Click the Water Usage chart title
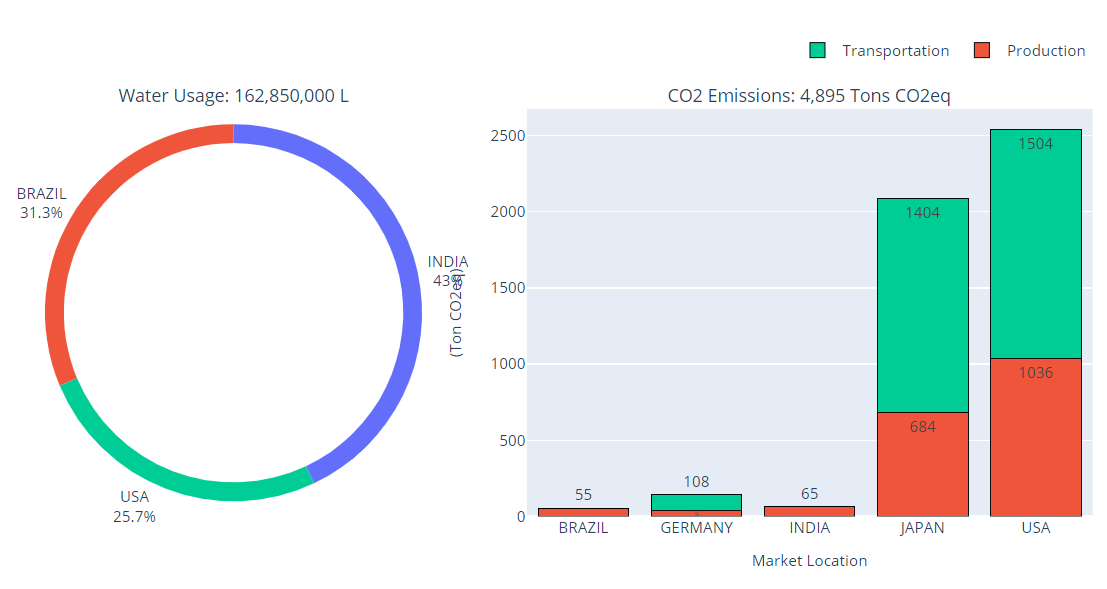The width and height of the screenshot is (1107, 589). coord(233,96)
